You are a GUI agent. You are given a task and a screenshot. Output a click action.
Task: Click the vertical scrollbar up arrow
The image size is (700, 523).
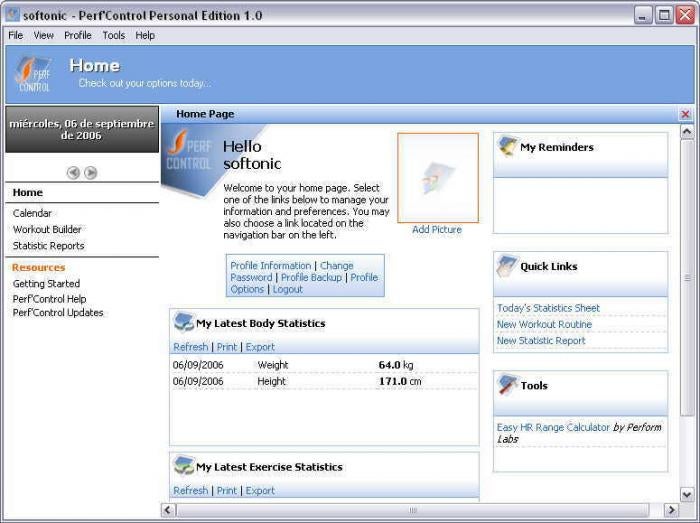click(x=687, y=131)
